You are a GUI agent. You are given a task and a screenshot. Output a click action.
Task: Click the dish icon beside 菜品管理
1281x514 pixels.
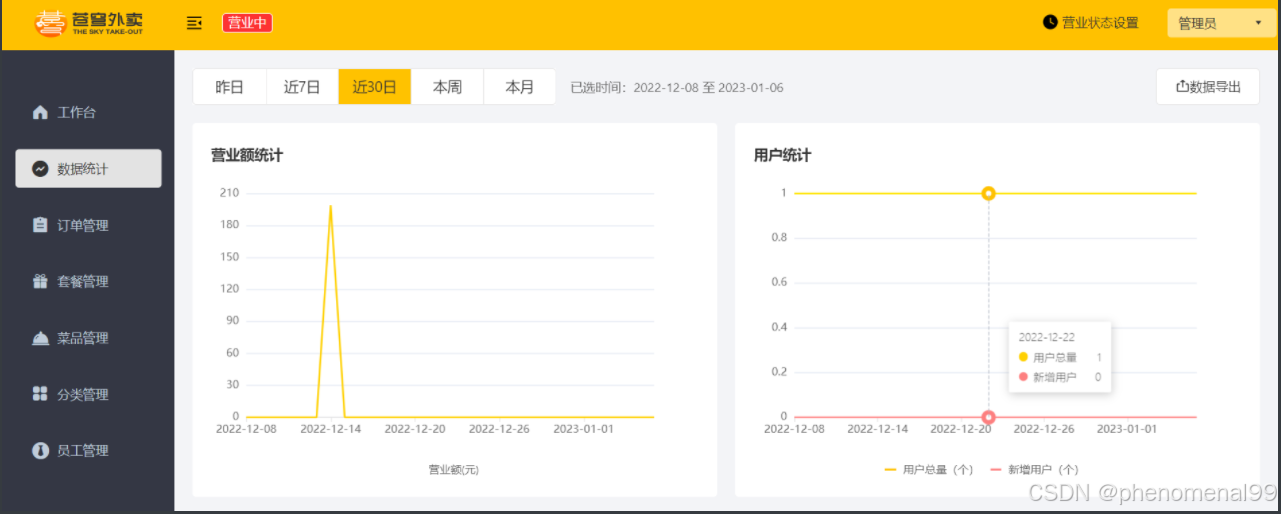[40, 338]
